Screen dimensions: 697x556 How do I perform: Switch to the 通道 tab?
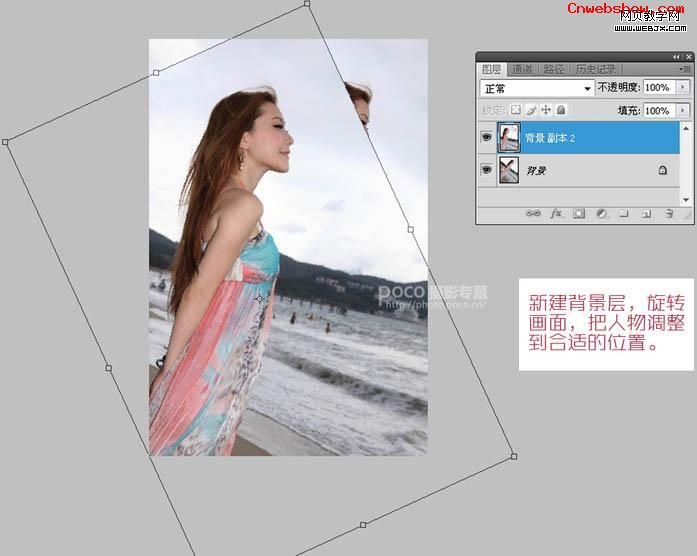tap(522, 70)
